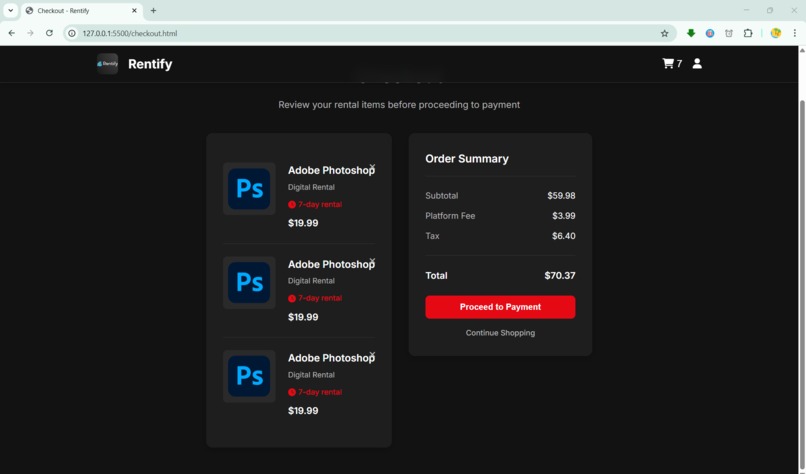Remove the second Adobe Photoshop item

372,261
